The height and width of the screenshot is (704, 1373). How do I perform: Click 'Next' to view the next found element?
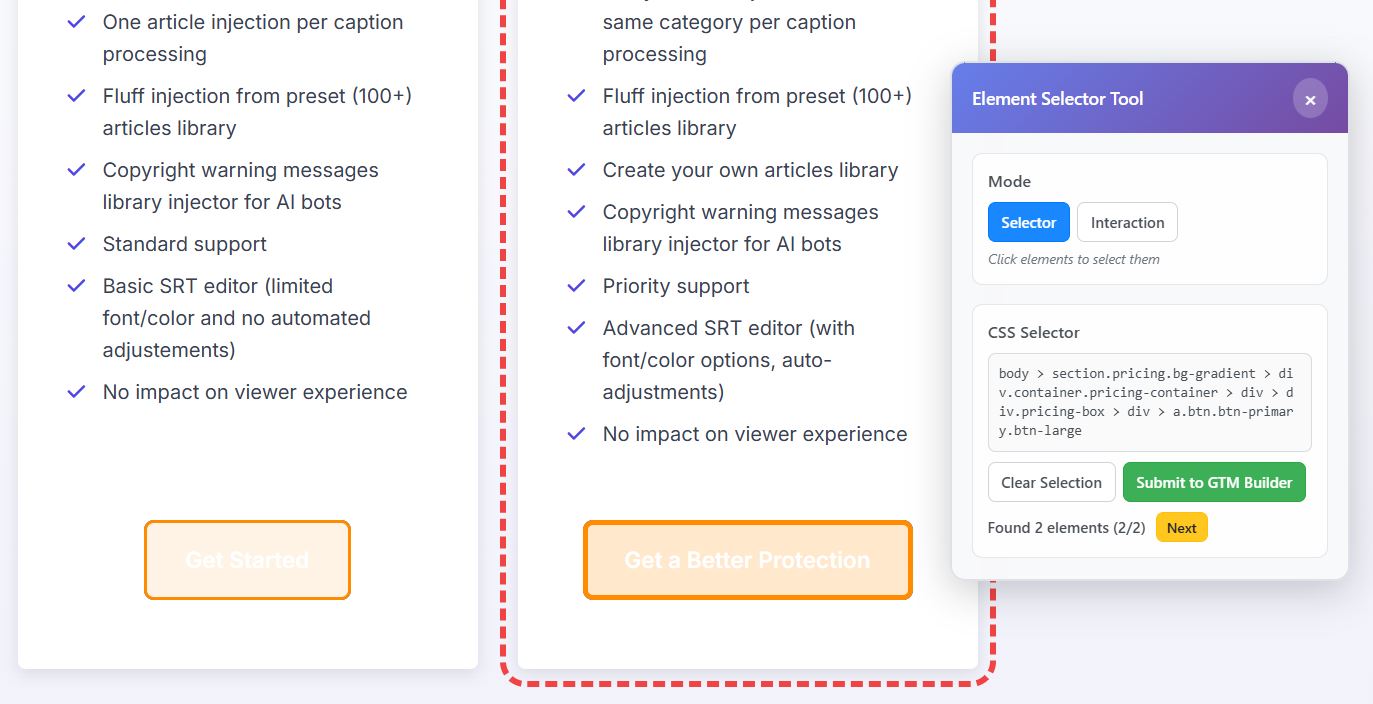click(1181, 527)
